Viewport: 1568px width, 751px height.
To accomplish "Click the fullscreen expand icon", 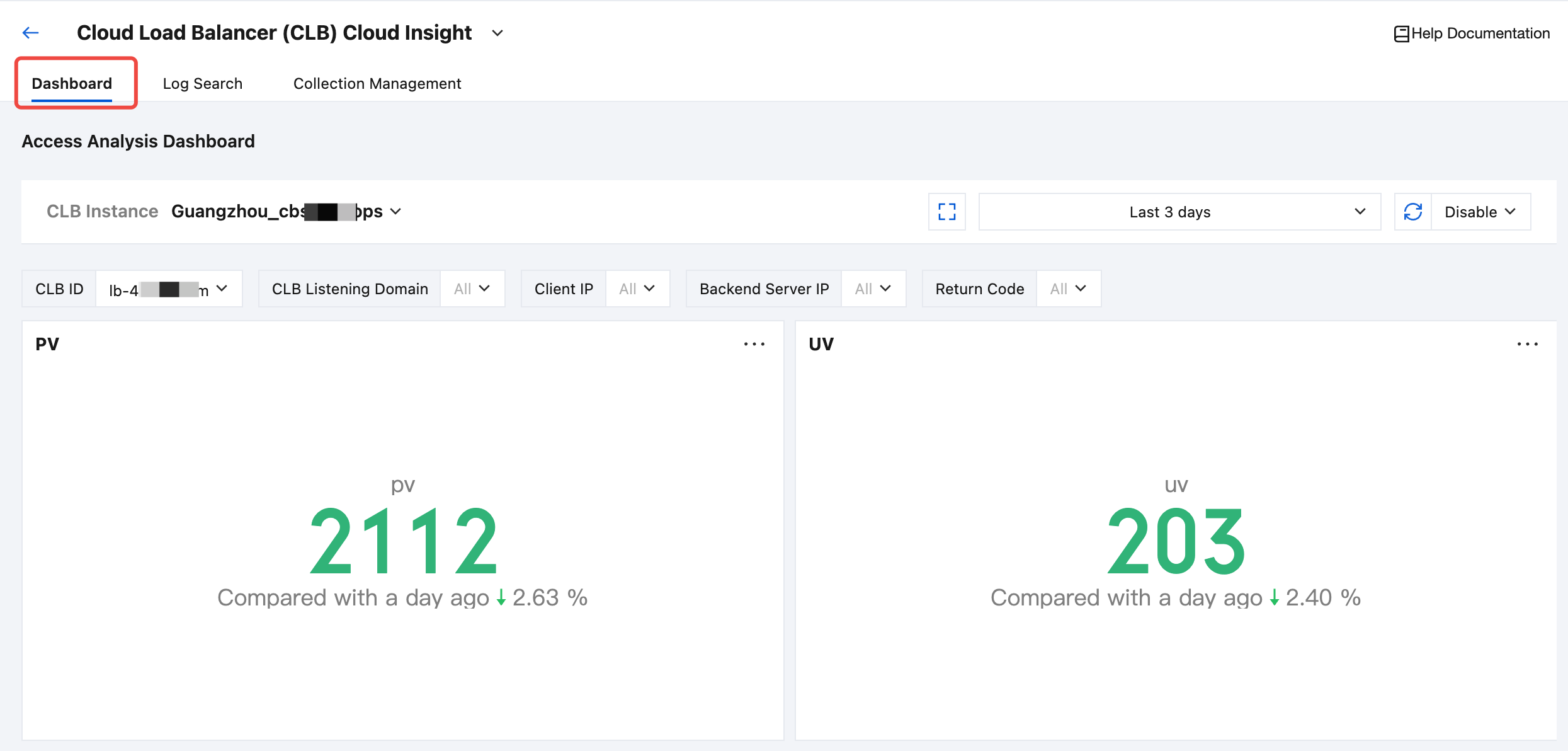I will [946, 212].
